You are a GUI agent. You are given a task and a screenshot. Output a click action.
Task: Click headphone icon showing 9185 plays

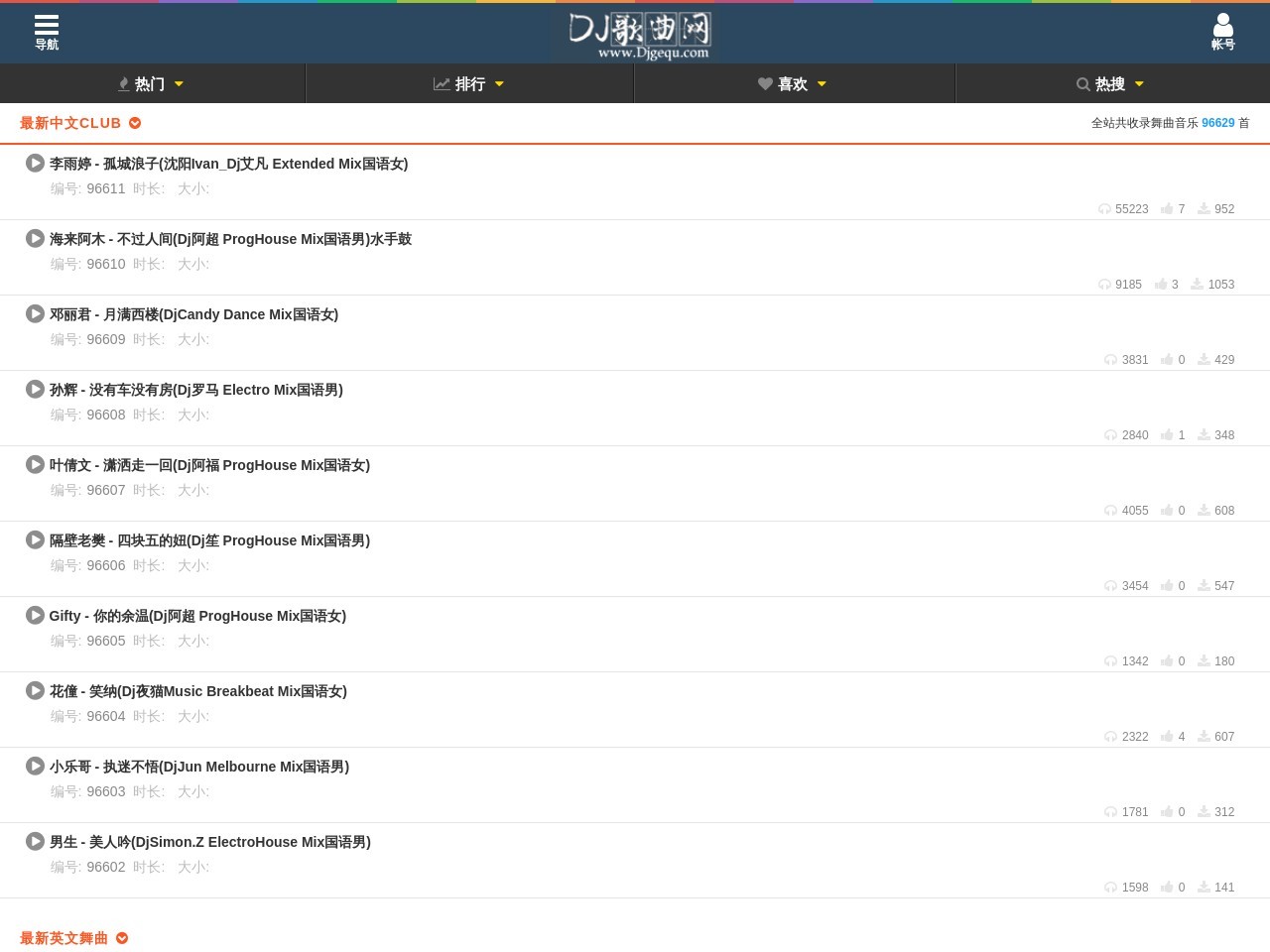pos(1104,284)
